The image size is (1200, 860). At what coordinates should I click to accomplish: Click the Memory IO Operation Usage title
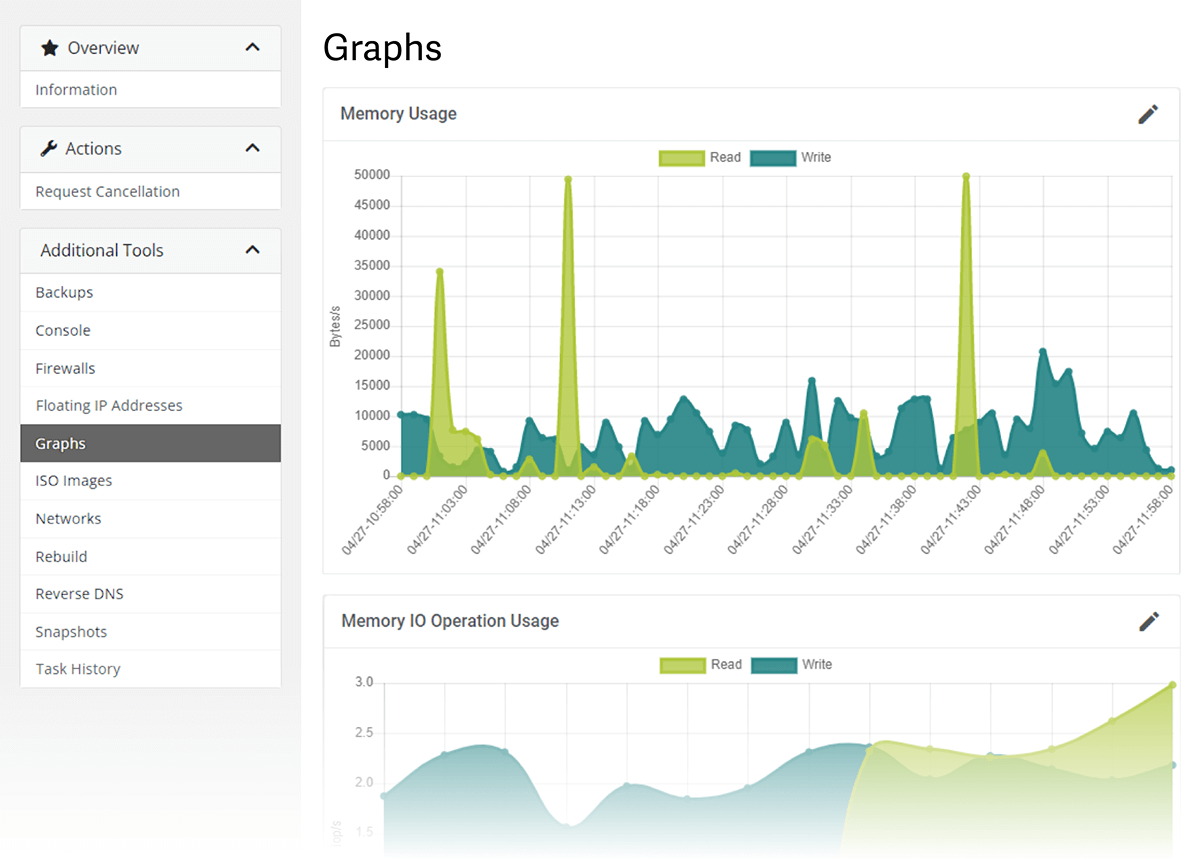coord(450,621)
